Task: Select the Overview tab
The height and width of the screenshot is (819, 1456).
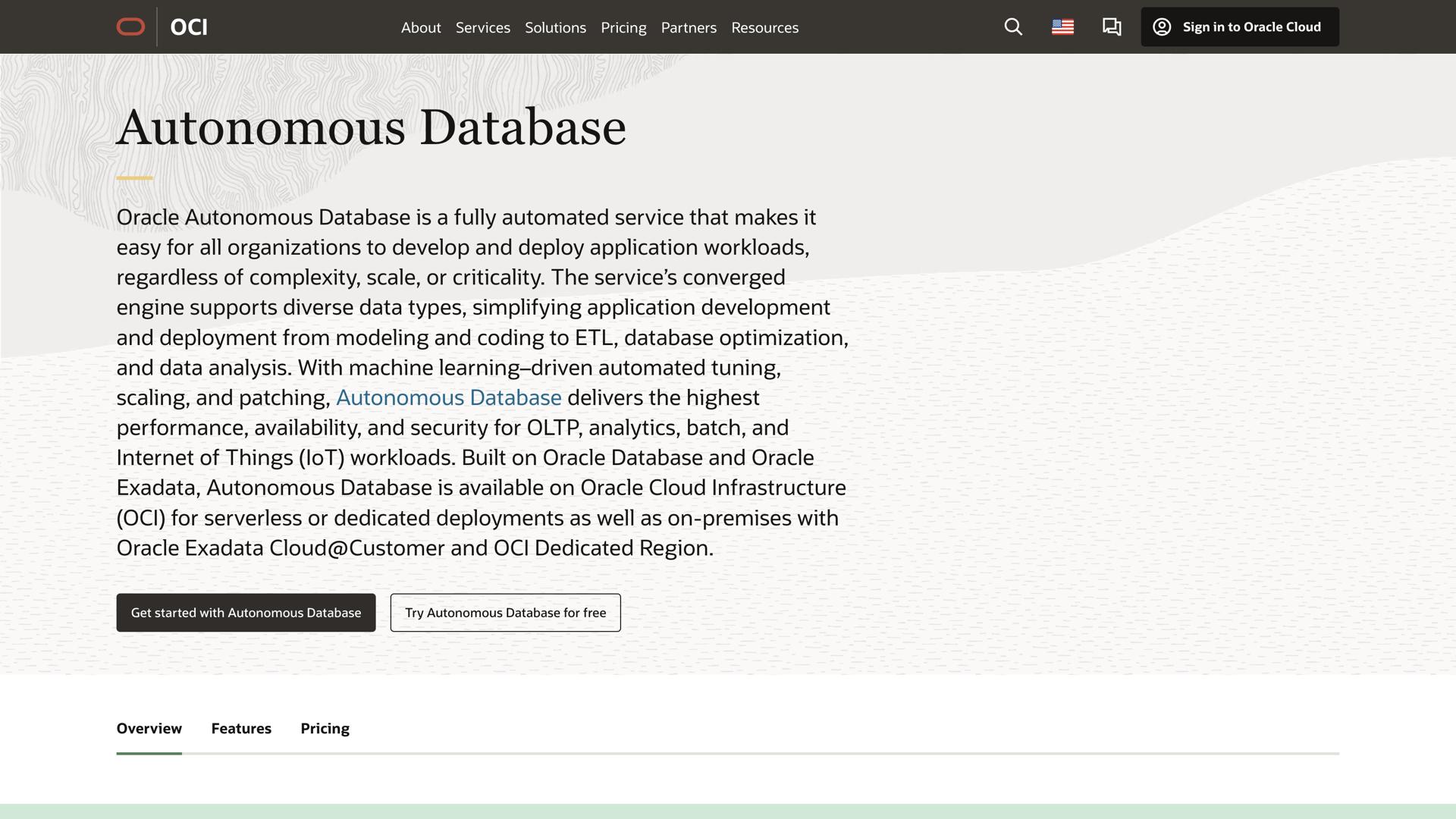Action: click(x=149, y=728)
